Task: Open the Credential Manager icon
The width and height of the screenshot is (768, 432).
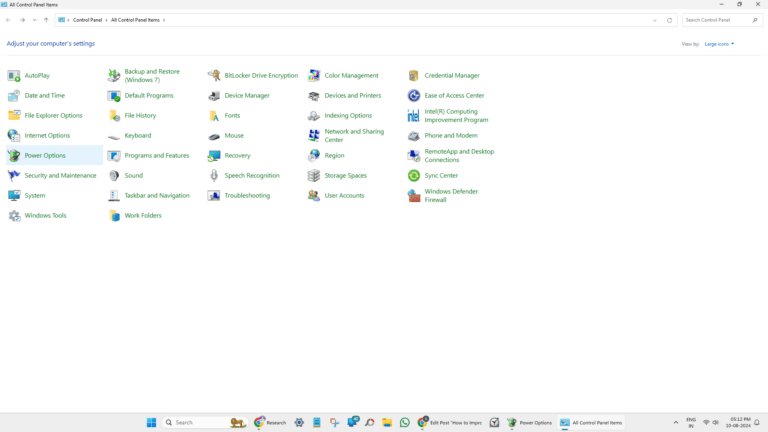Action: [413, 75]
